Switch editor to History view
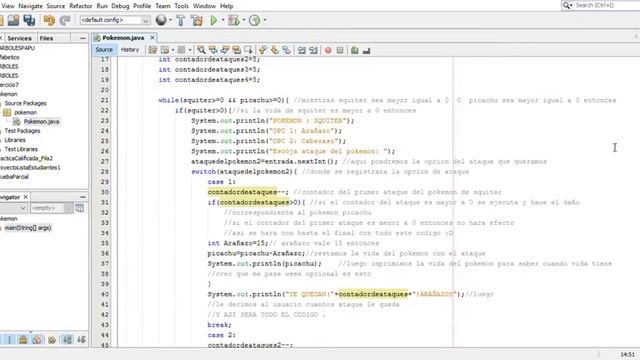This screenshot has height=360, width=640. tap(130, 49)
